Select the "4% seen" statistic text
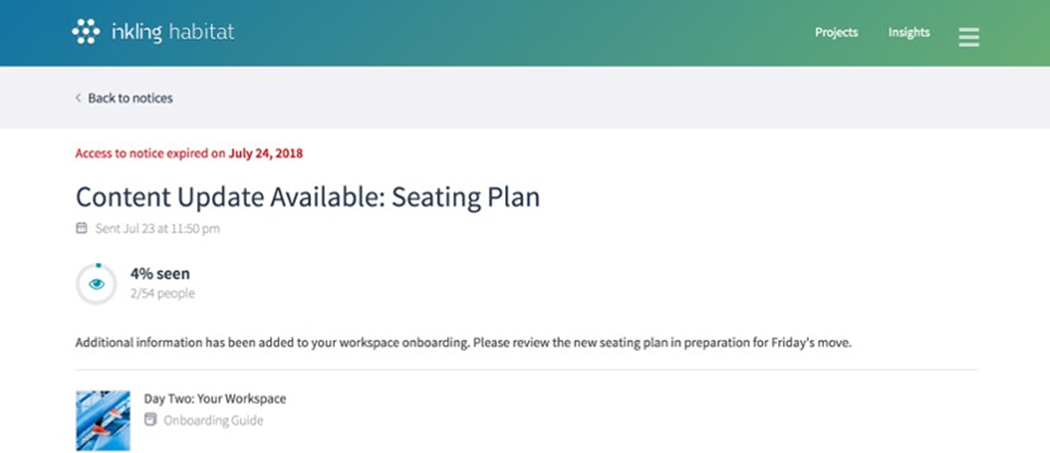 [160, 273]
